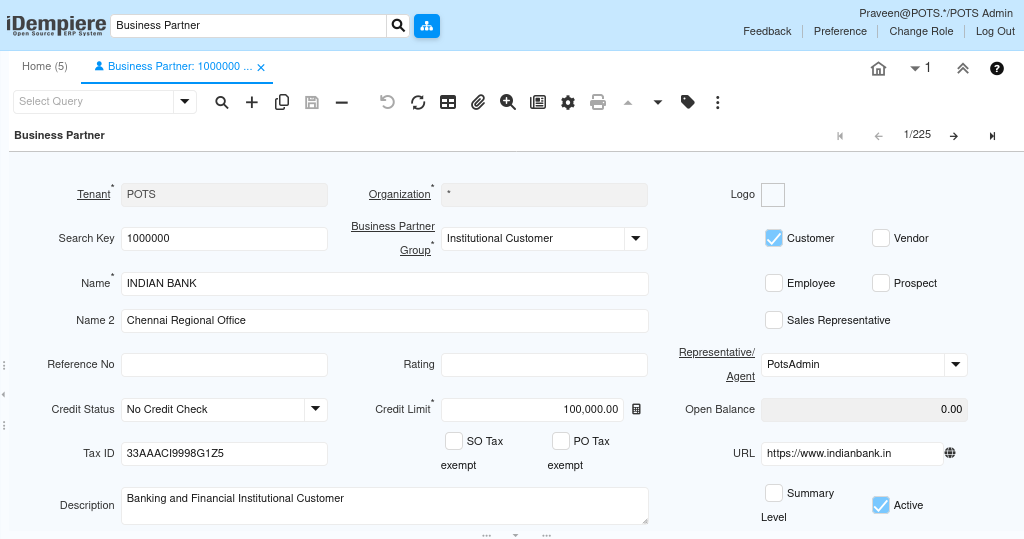Click the Tenant field label link
This screenshot has width=1024, height=539.
click(93, 194)
